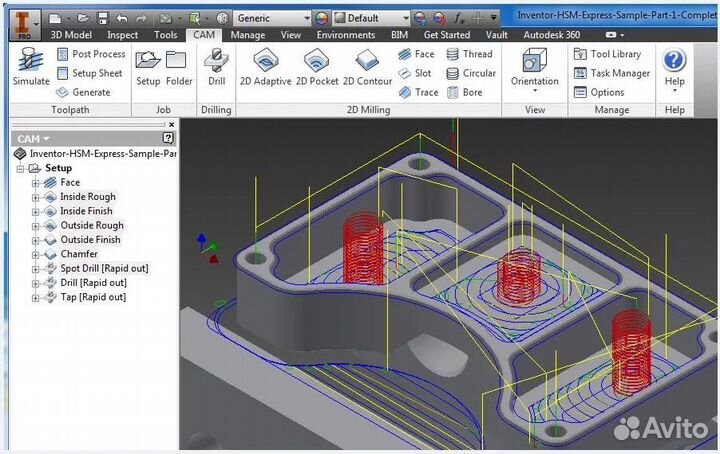
Task: Expand the Spot Drill node
Action: click(x=35, y=269)
